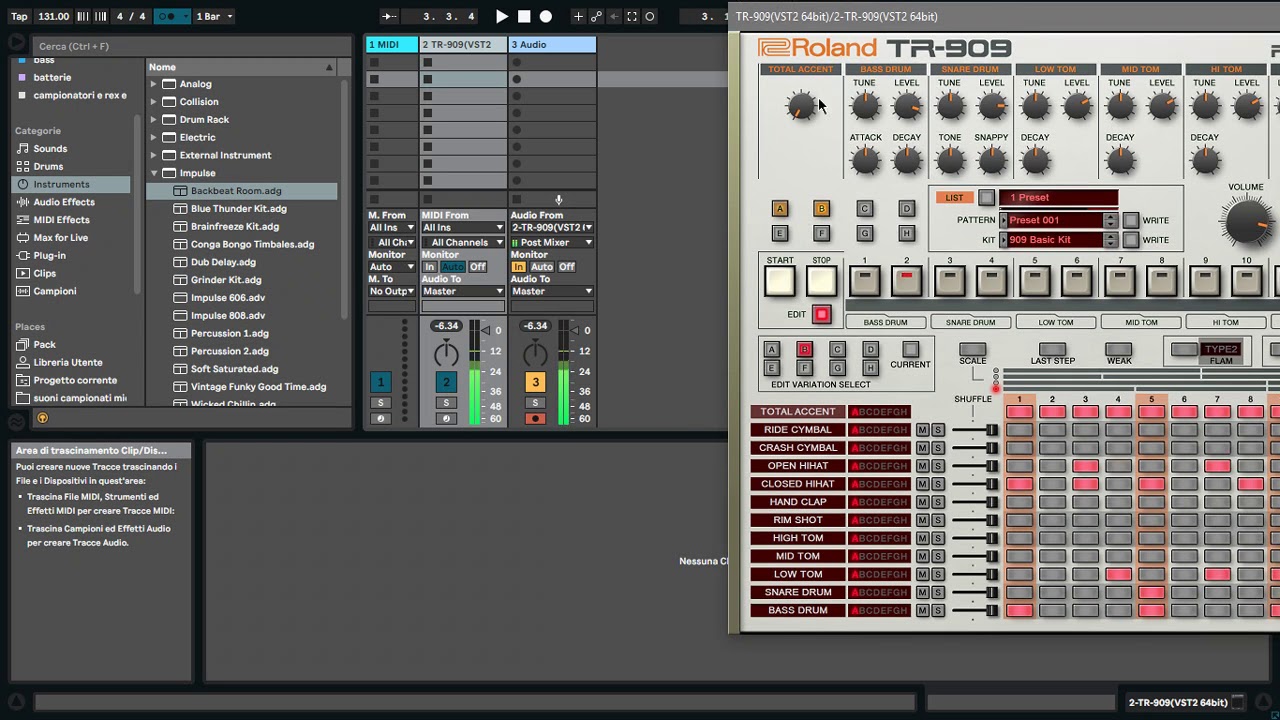Set track 2 monitor to In
The height and width of the screenshot is (720, 1280).
[x=429, y=267]
